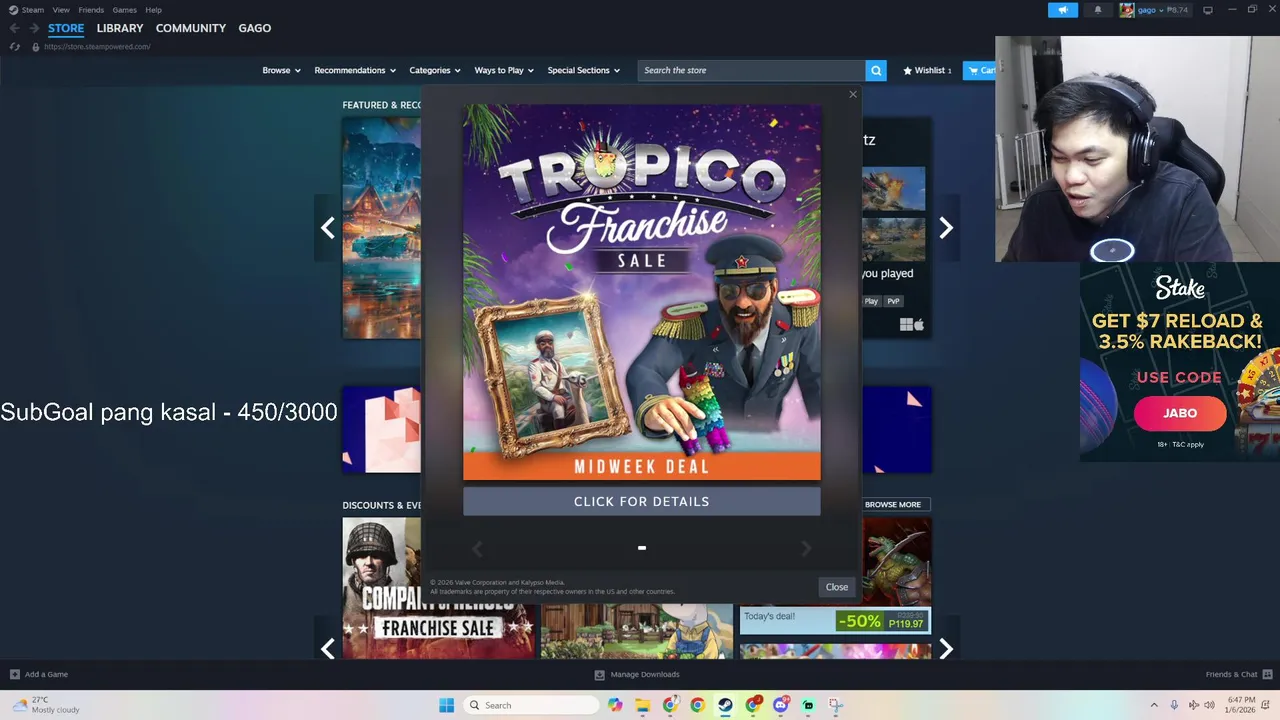Viewport: 1280px width, 720px height.
Task: Go to the LIBRARY tab
Action: coord(120,28)
